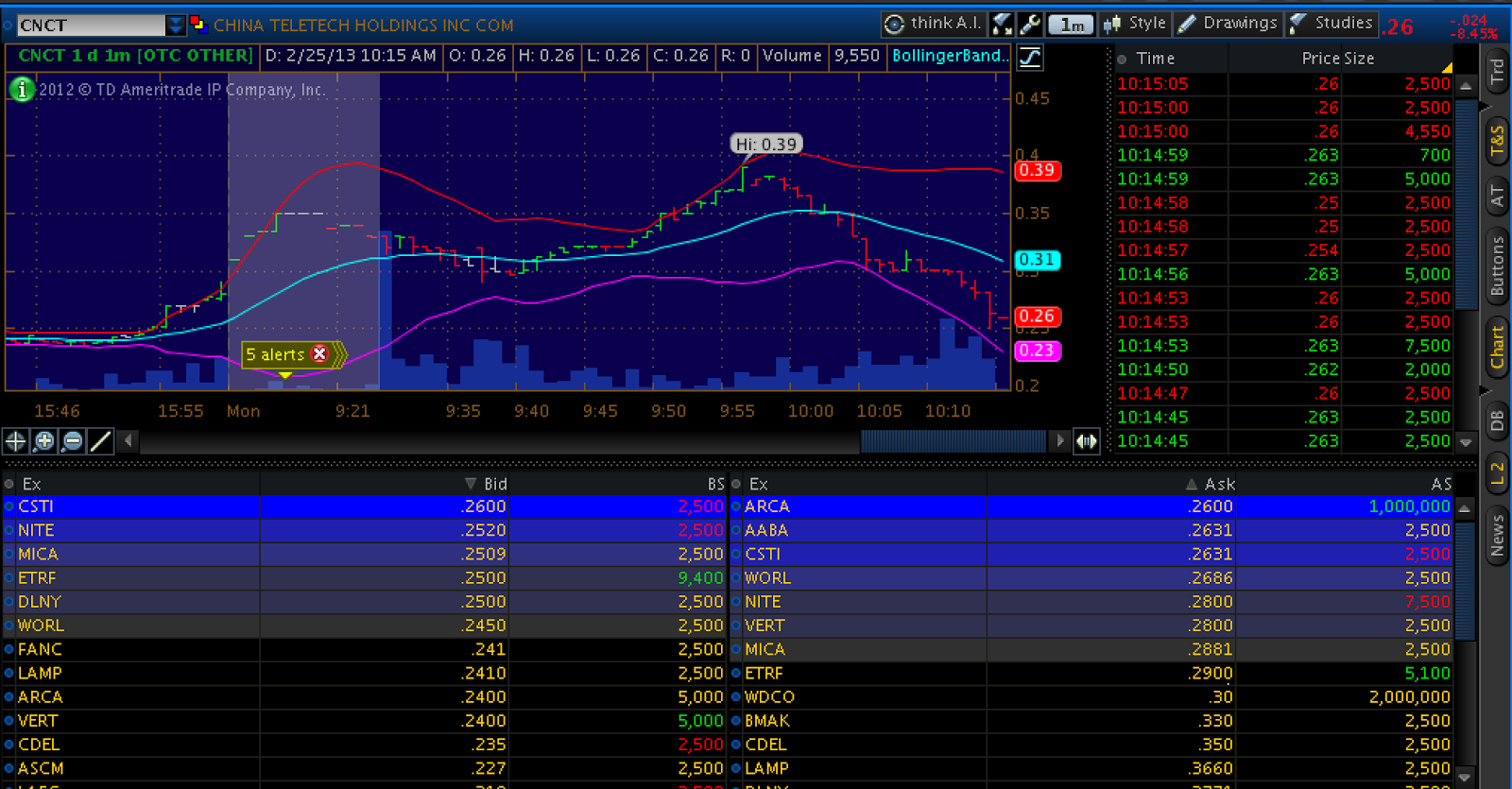Zoom in on the chart

click(x=44, y=440)
